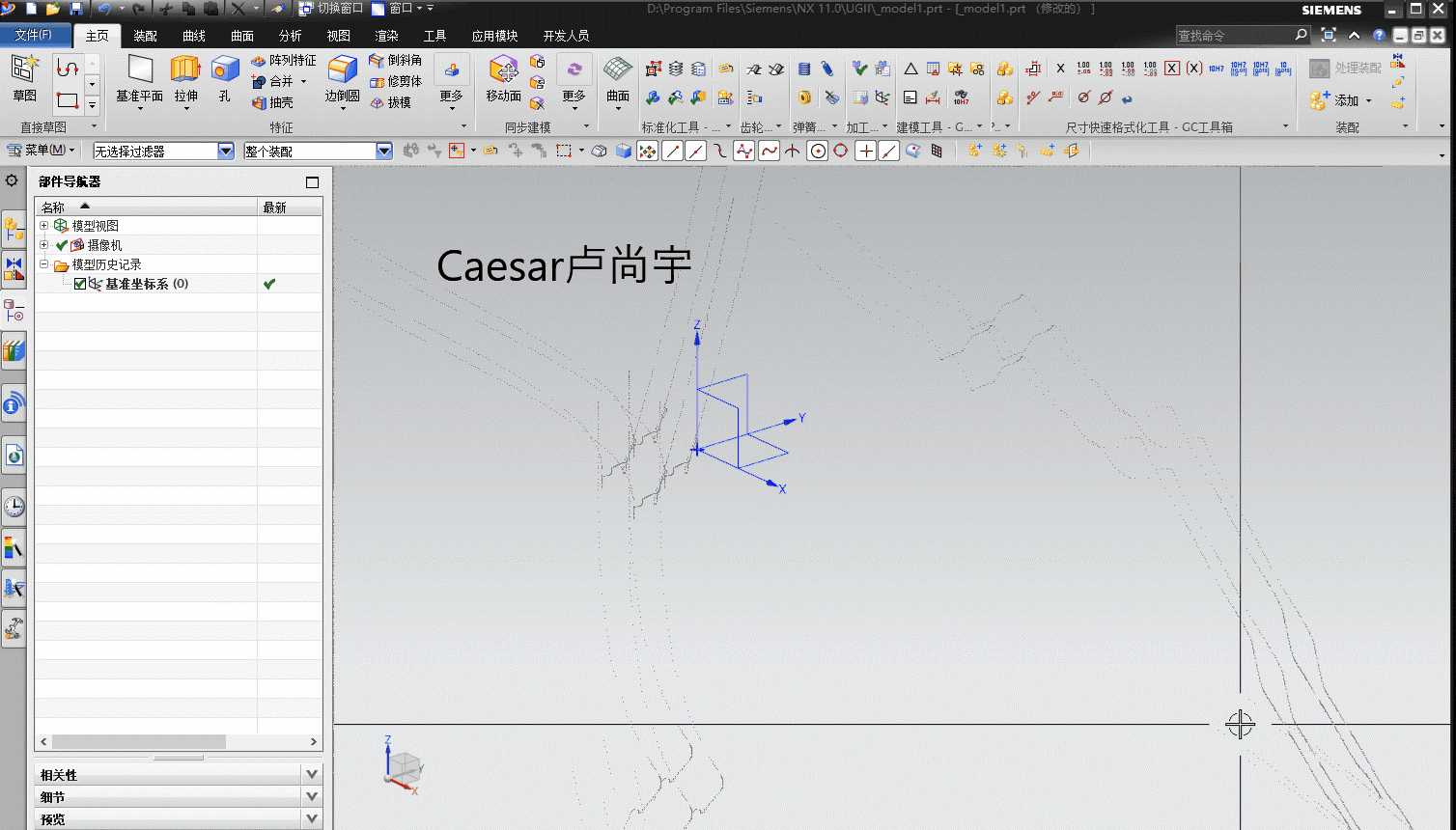Switch to the 应用模块 ribbon tab

(x=495, y=36)
